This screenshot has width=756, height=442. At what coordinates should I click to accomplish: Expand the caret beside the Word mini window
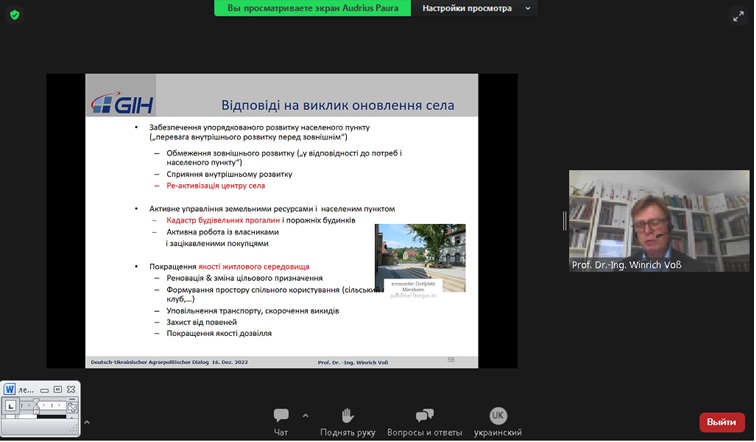coord(87,422)
